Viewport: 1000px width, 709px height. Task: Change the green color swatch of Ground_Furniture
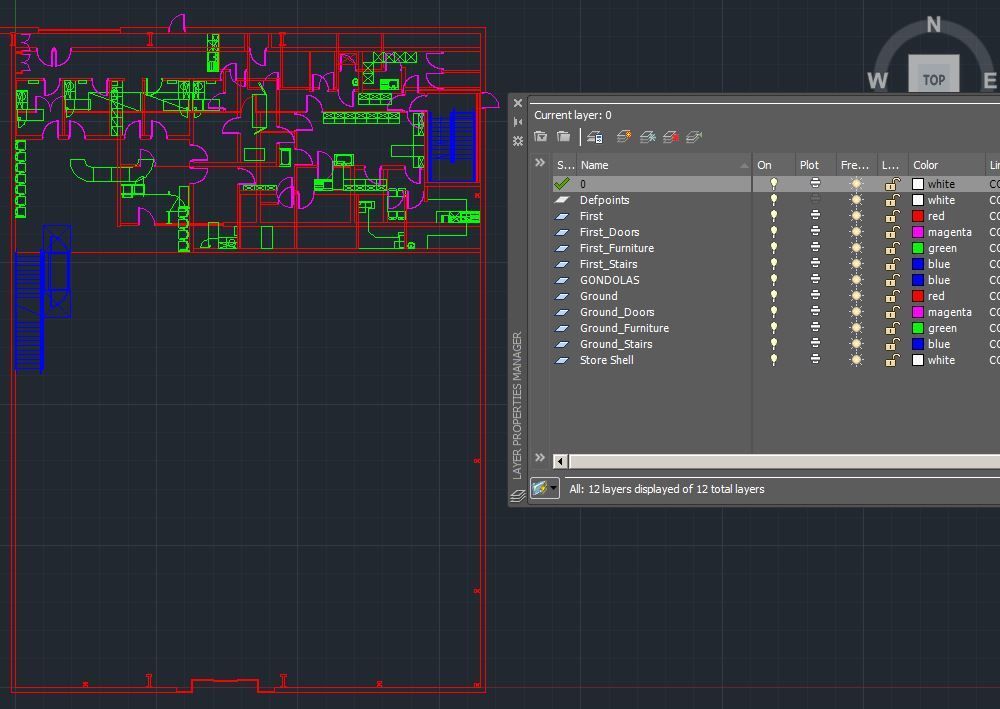point(918,328)
